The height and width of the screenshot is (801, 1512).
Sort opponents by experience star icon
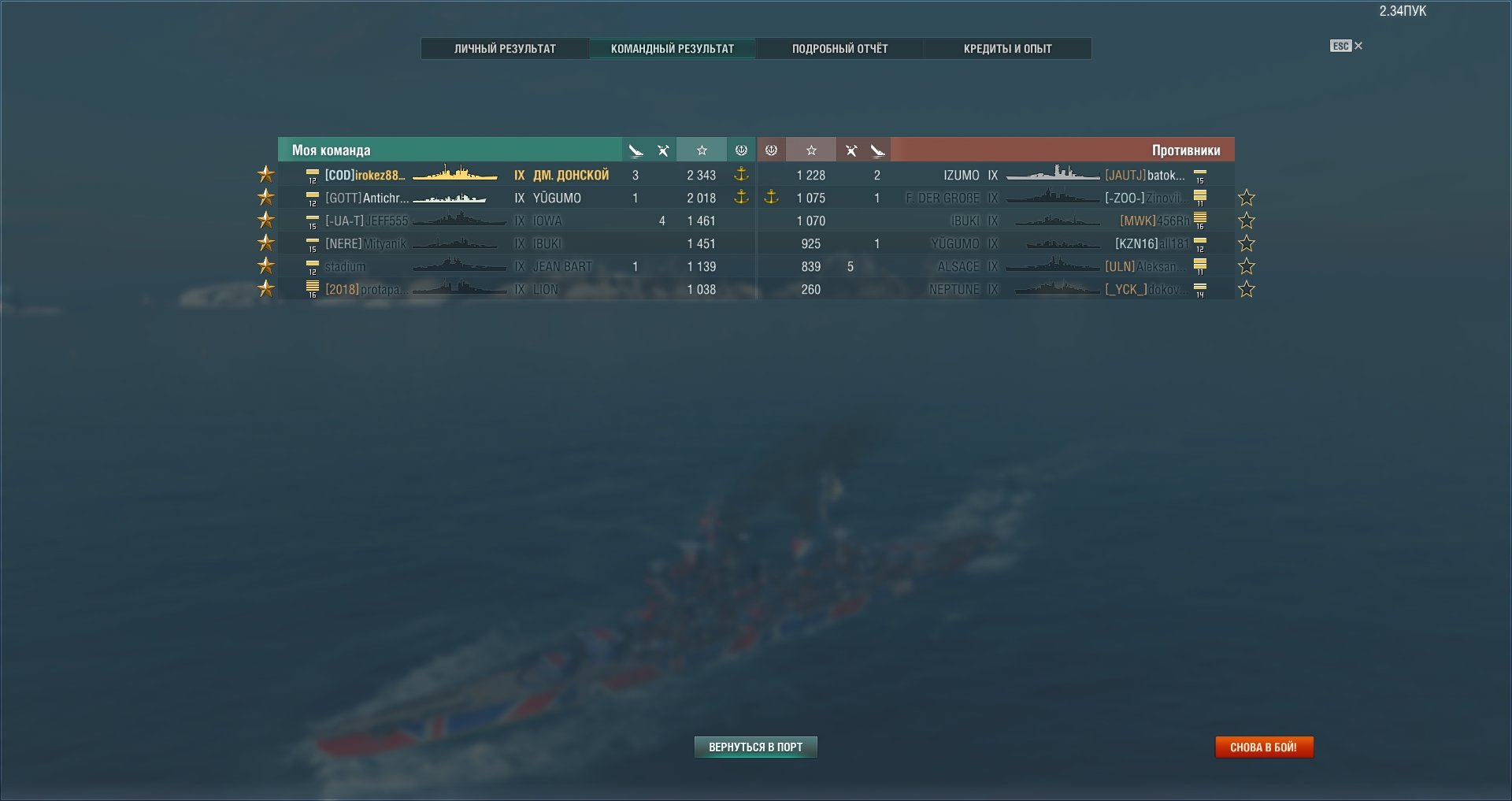click(811, 150)
